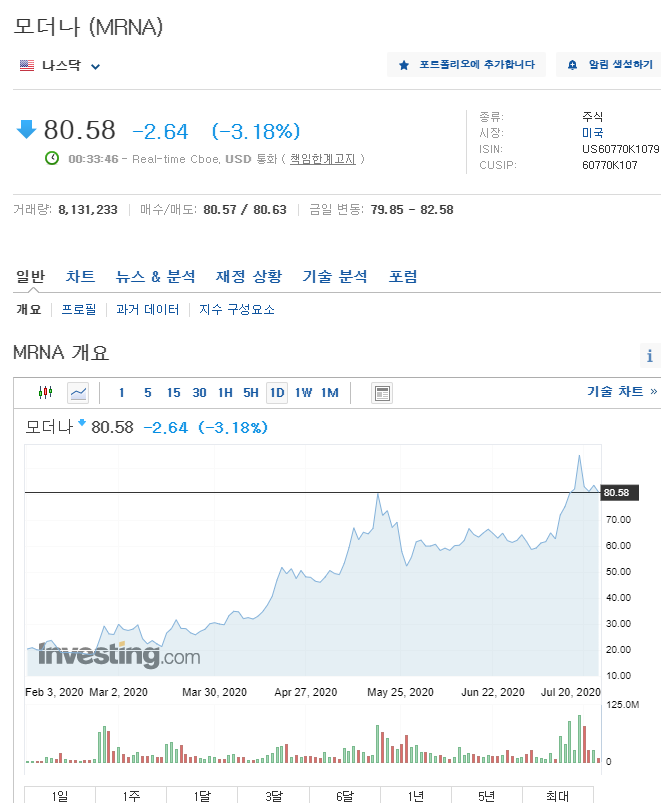
Task: Click the 모더나 (MRNA) page title
Action: (x=88, y=27)
